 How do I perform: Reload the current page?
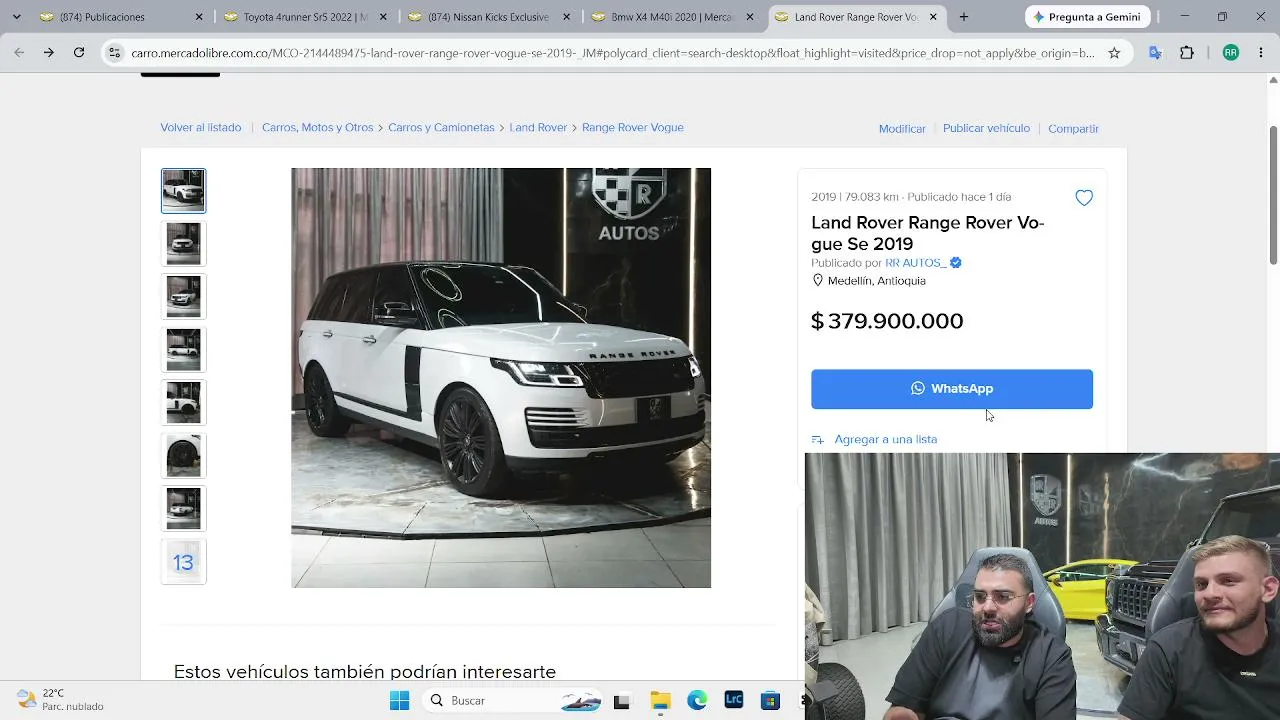point(79,53)
